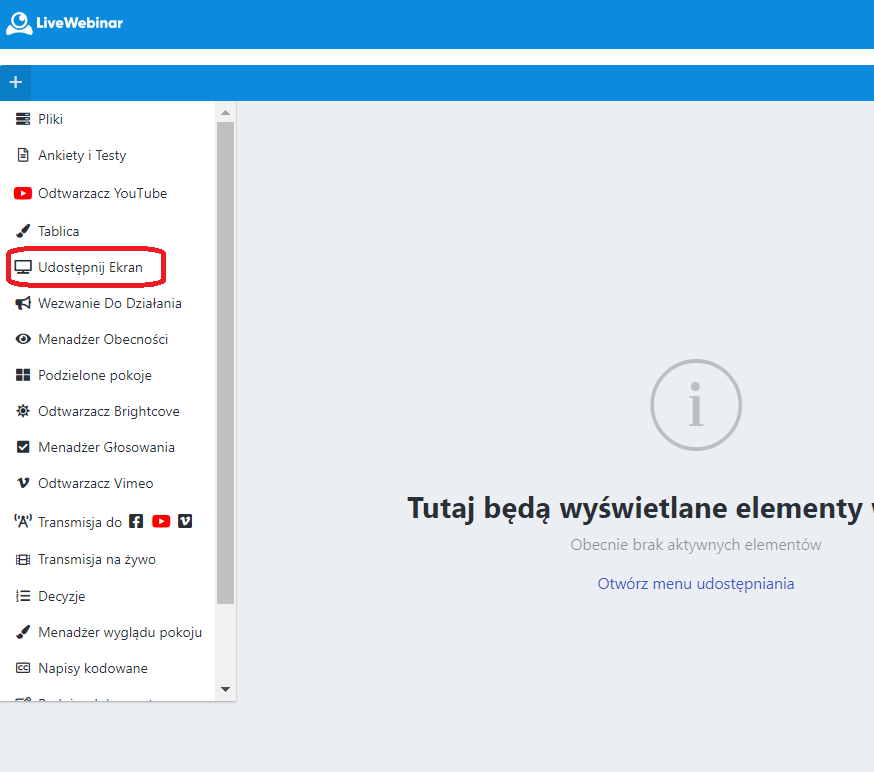Open Transmisja na żywo option
The width and height of the screenshot is (874, 772).
tap(96, 559)
